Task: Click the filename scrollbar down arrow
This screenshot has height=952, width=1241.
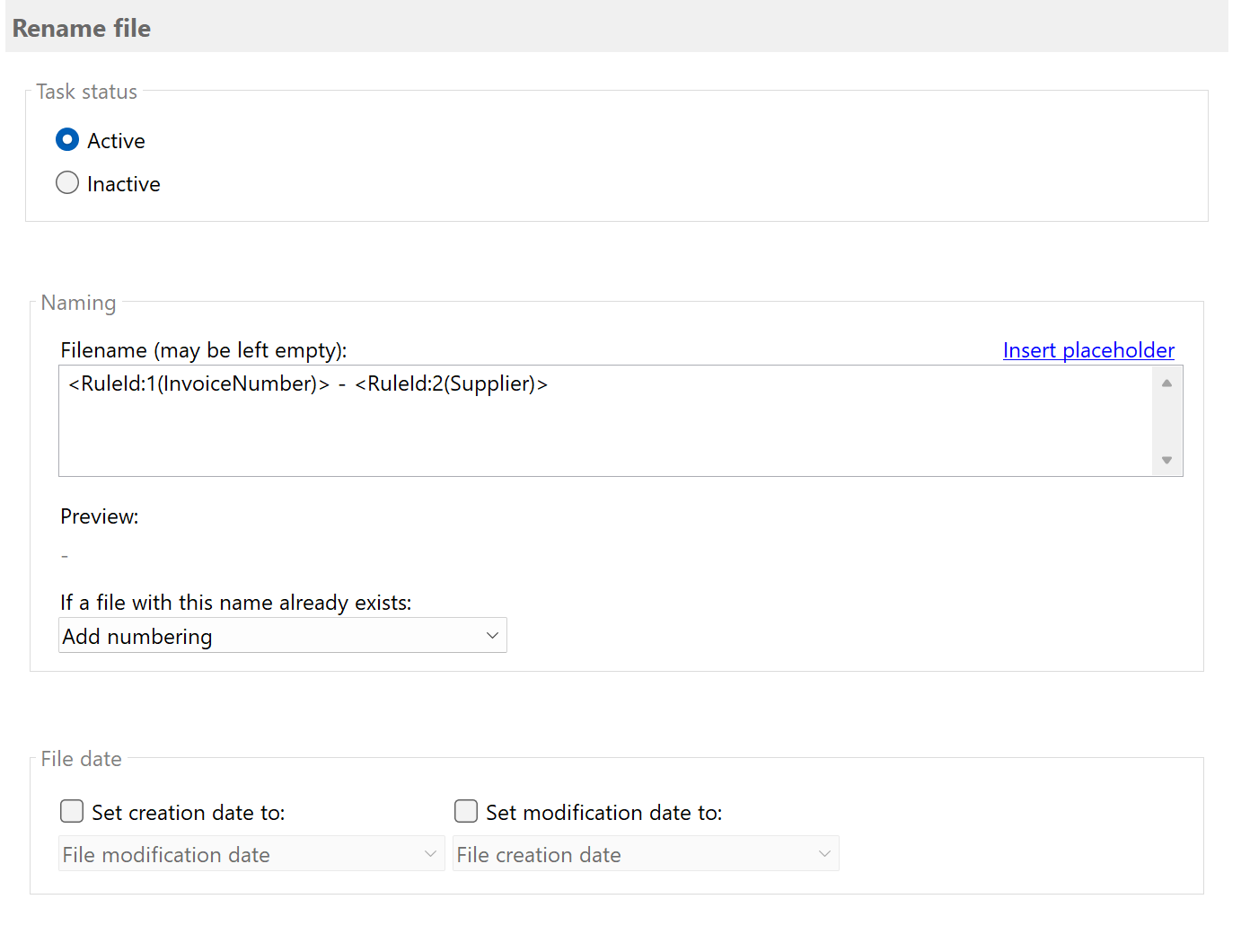Action: coord(1166,461)
